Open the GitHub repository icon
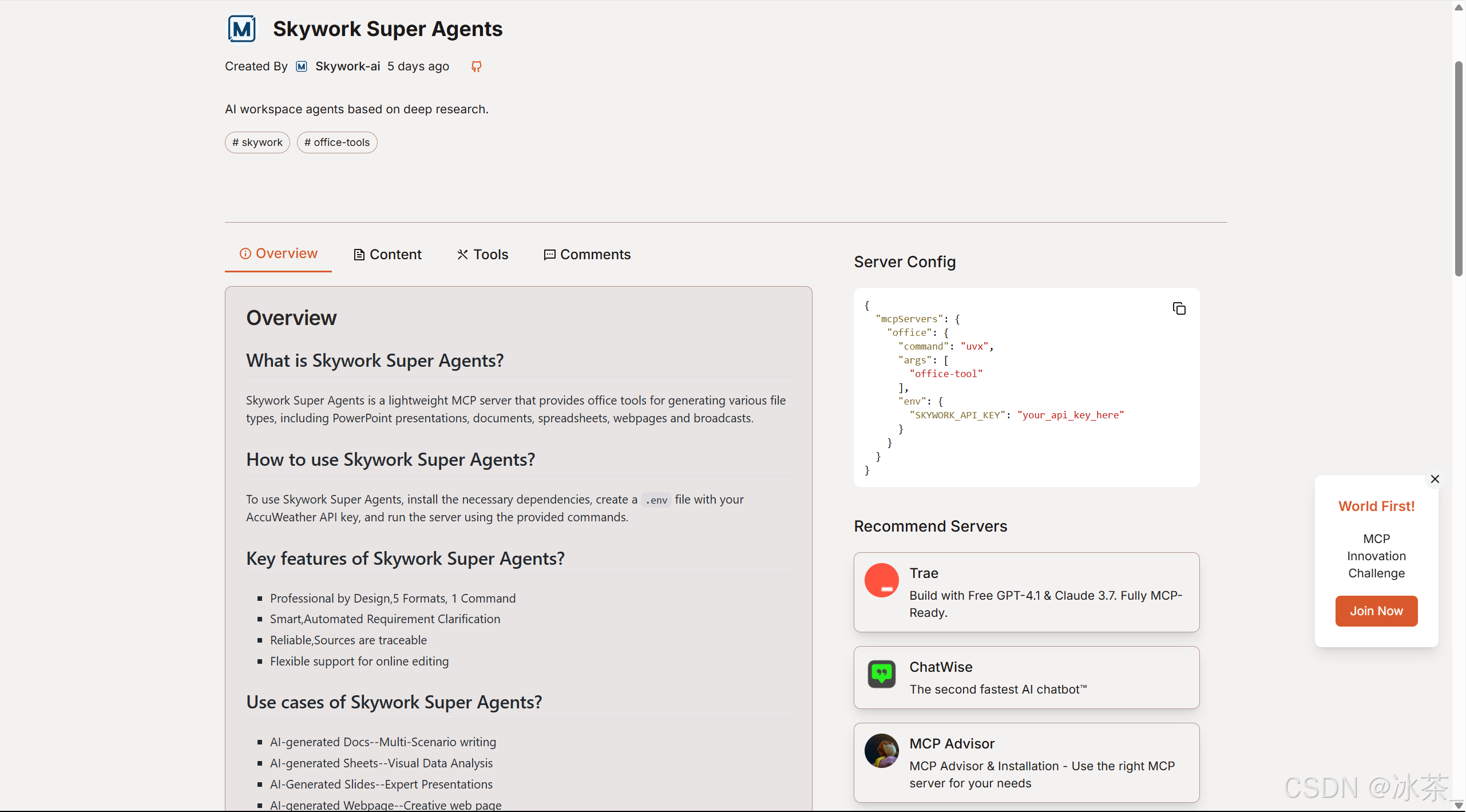The height and width of the screenshot is (812, 1466). click(476, 66)
